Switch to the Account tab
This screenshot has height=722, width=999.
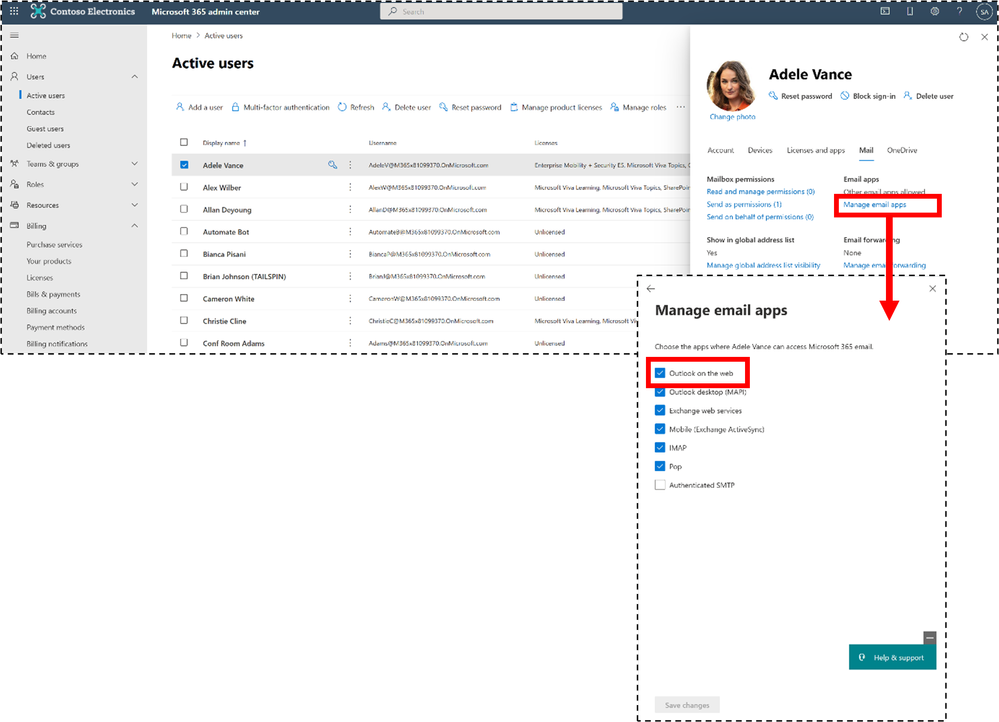click(x=721, y=150)
